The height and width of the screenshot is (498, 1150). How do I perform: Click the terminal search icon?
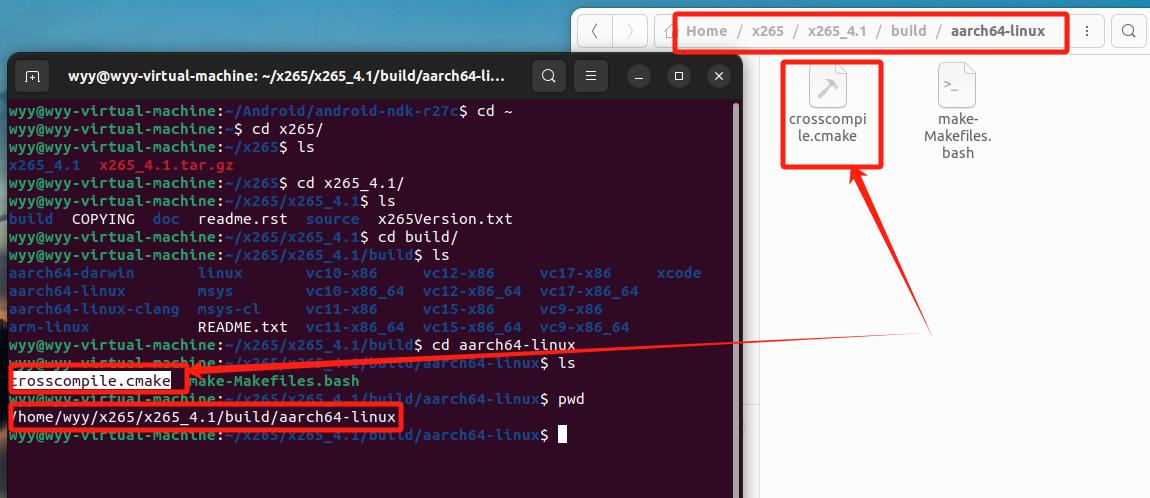548,76
